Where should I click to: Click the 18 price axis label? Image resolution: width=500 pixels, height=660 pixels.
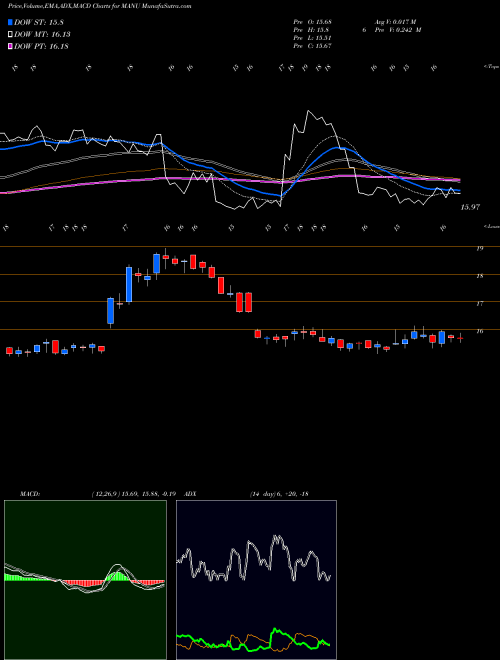coord(479,276)
